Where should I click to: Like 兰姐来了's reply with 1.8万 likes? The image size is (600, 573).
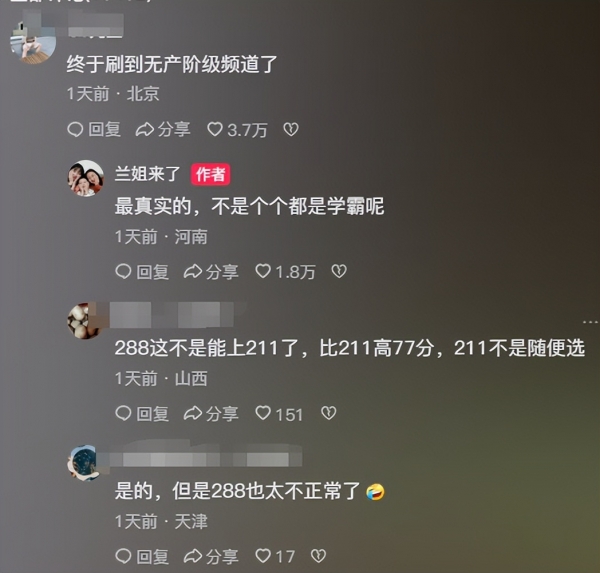285,272
